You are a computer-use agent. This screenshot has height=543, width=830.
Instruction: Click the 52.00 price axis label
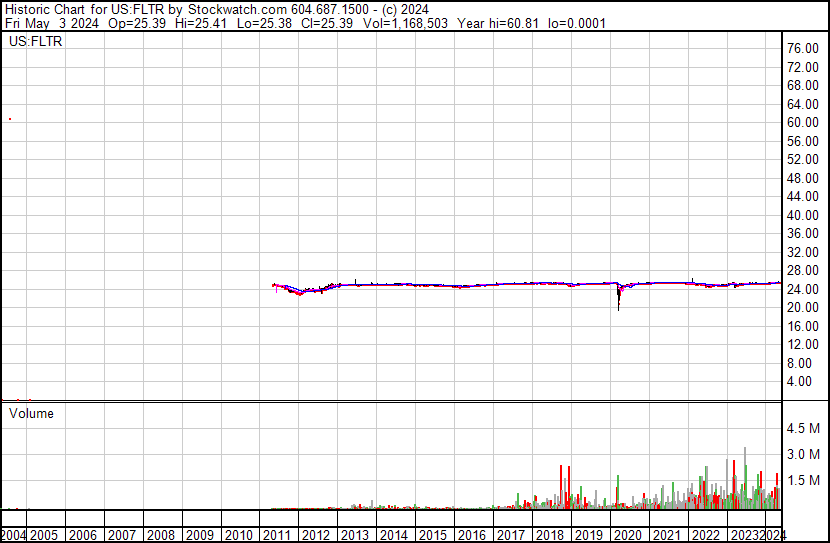[803, 160]
